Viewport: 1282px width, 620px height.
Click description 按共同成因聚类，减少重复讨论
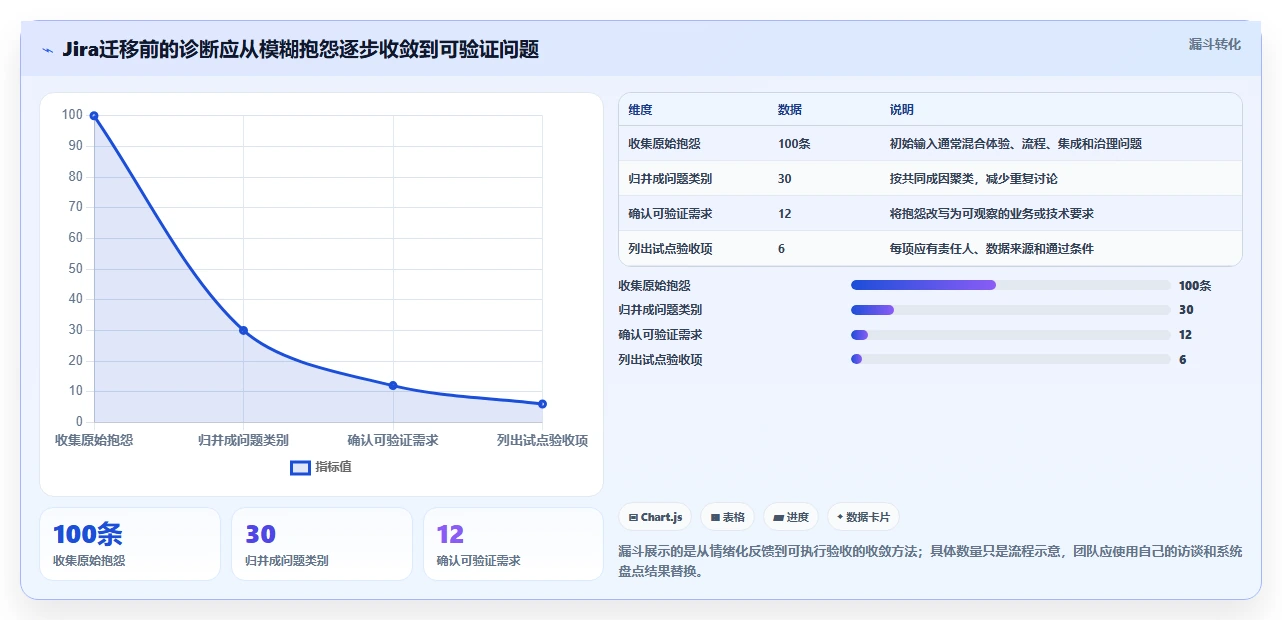tap(974, 179)
